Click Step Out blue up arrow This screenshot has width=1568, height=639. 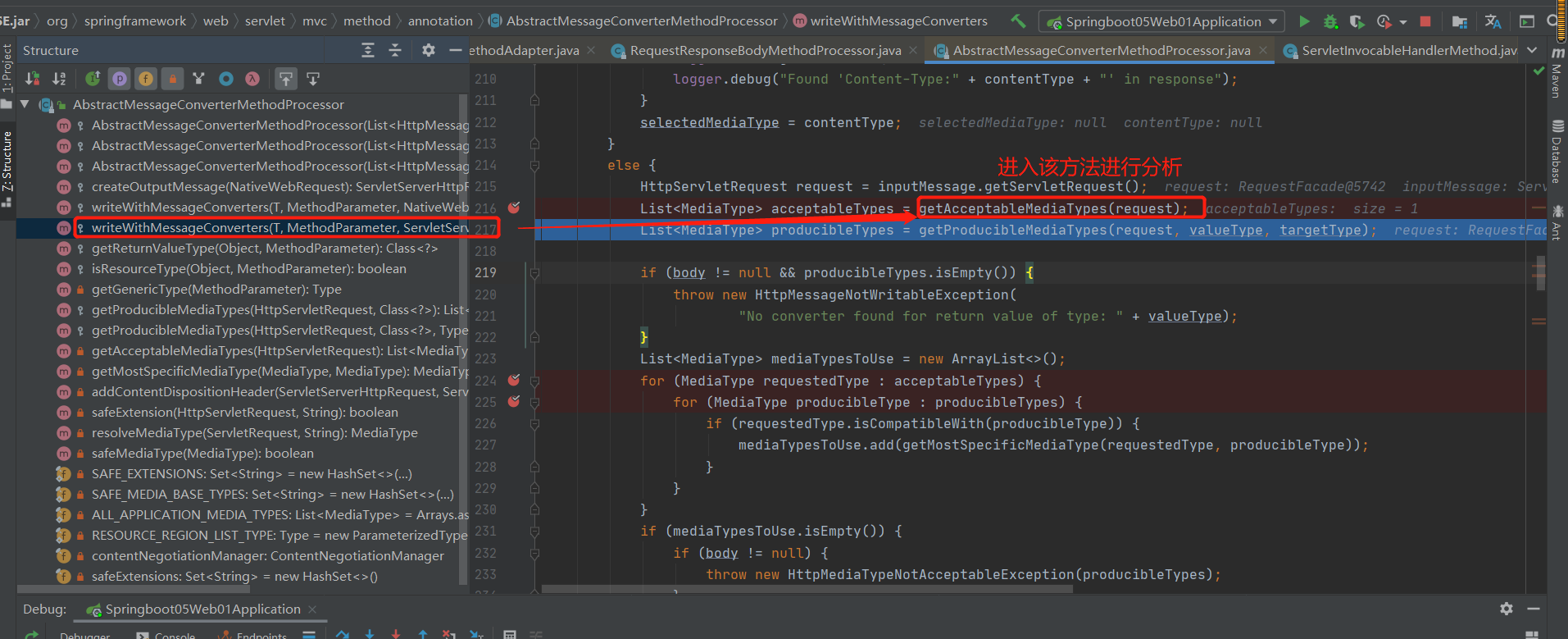point(423,634)
